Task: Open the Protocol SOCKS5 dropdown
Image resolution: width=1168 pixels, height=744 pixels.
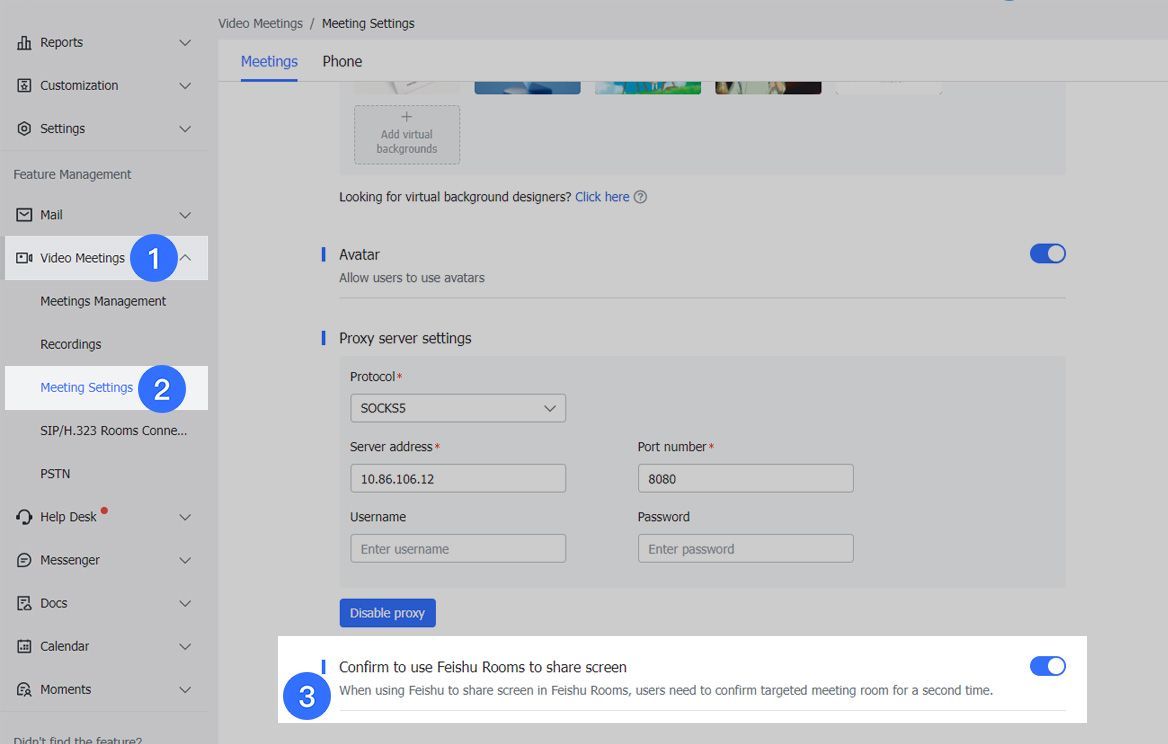Action: pos(457,407)
